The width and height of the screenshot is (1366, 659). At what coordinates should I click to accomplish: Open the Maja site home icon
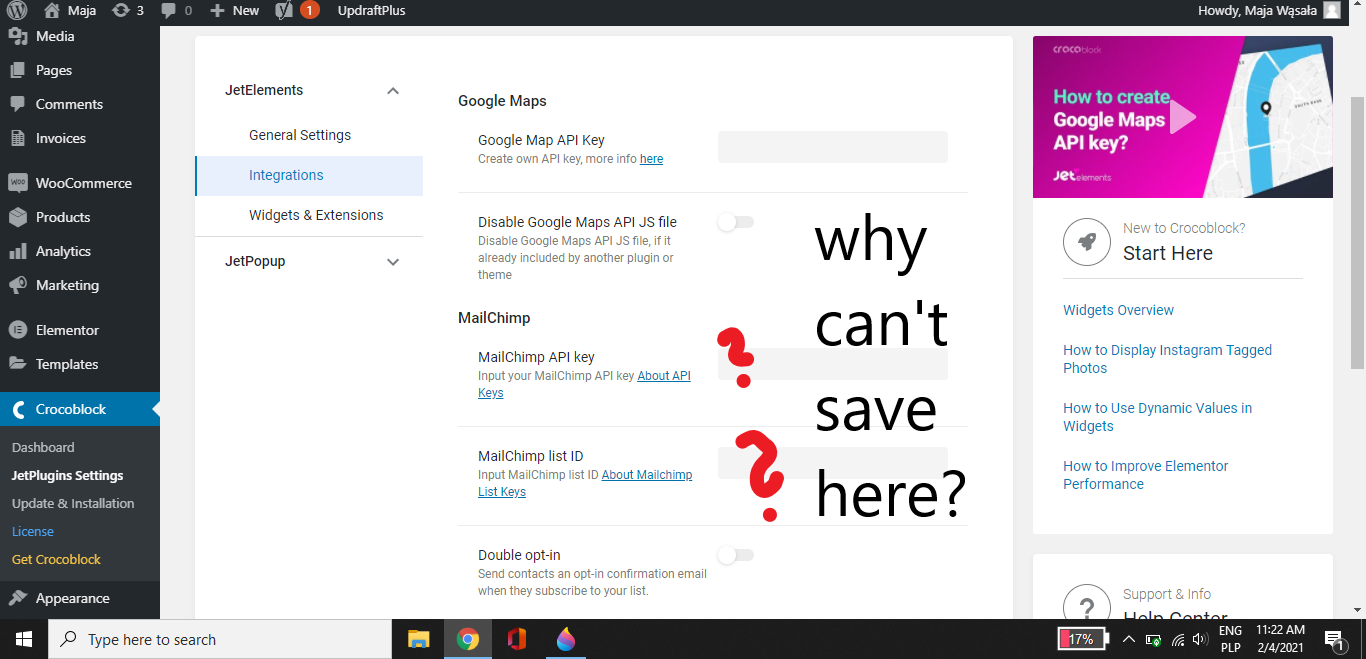tap(52, 10)
